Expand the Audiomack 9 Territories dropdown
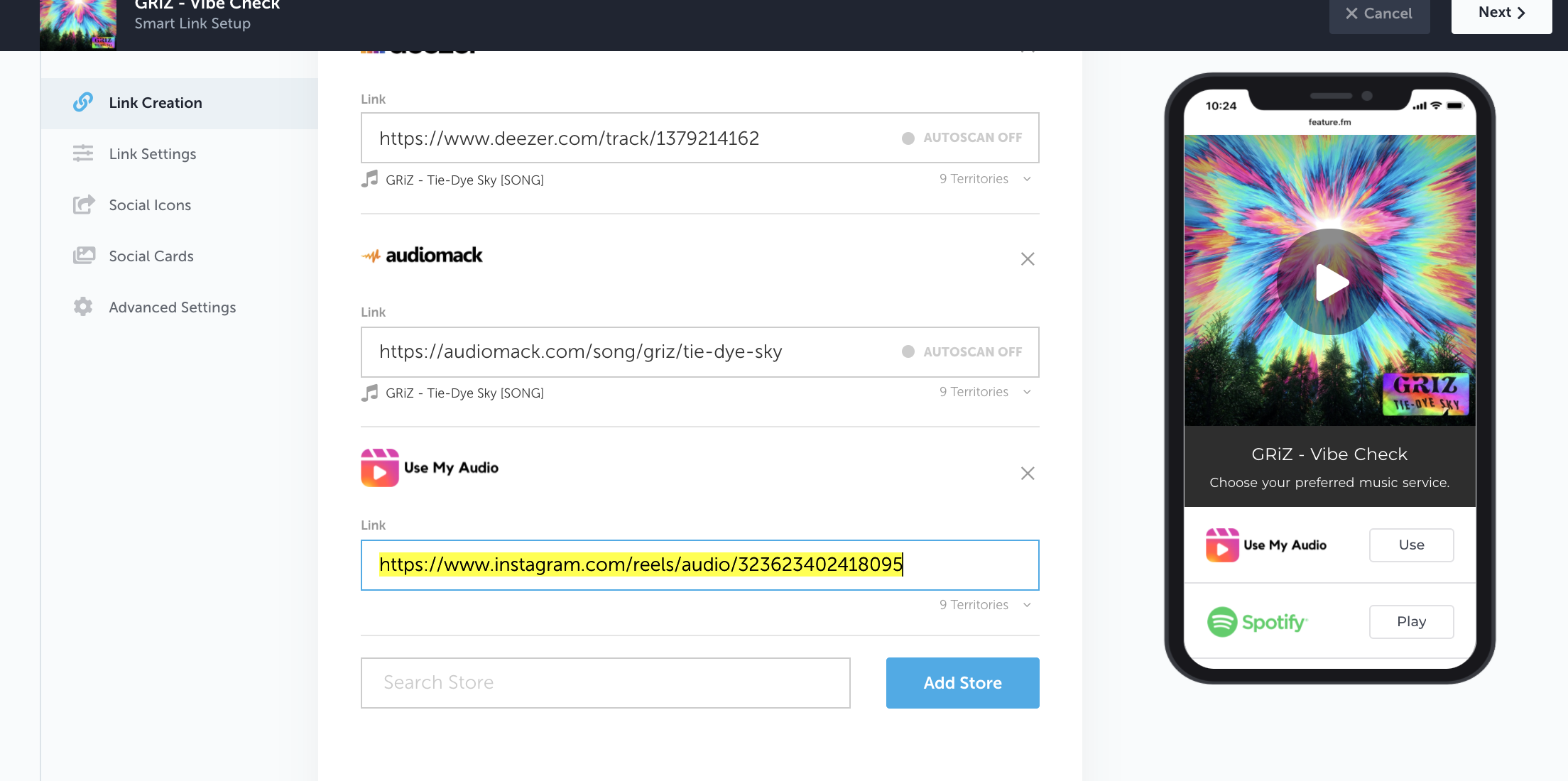Image resolution: width=1568 pixels, height=781 pixels. [985, 392]
